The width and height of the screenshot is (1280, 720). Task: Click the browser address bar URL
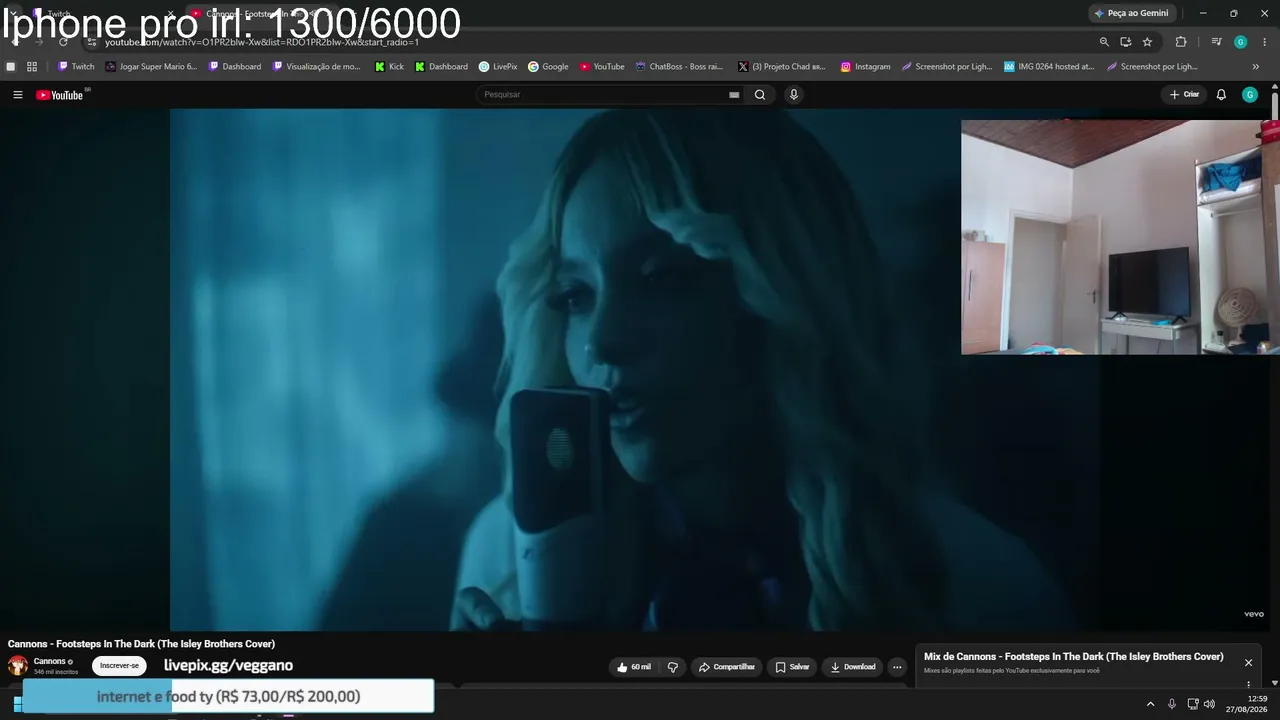(x=262, y=42)
